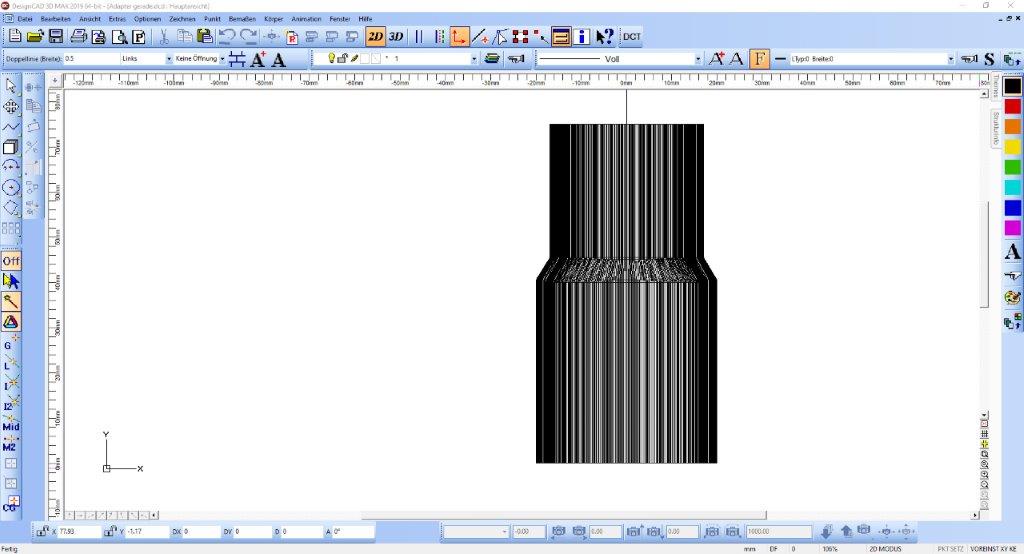1024x554 pixels.
Task: Toggle the Off snap button
Action: pyautogui.click(x=11, y=261)
